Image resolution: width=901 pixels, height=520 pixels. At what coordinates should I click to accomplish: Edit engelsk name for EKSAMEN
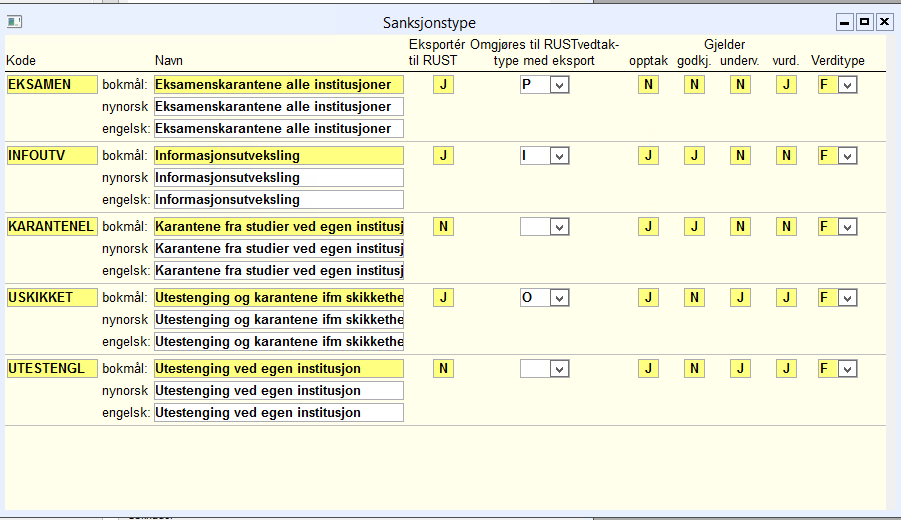click(x=279, y=129)
